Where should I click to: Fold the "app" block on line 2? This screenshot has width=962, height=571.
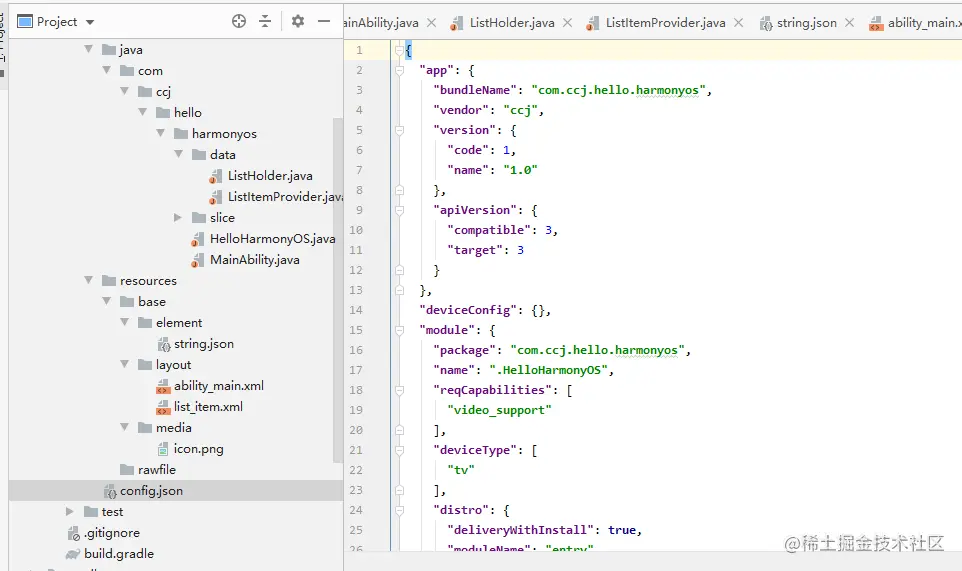click(399, 71)
